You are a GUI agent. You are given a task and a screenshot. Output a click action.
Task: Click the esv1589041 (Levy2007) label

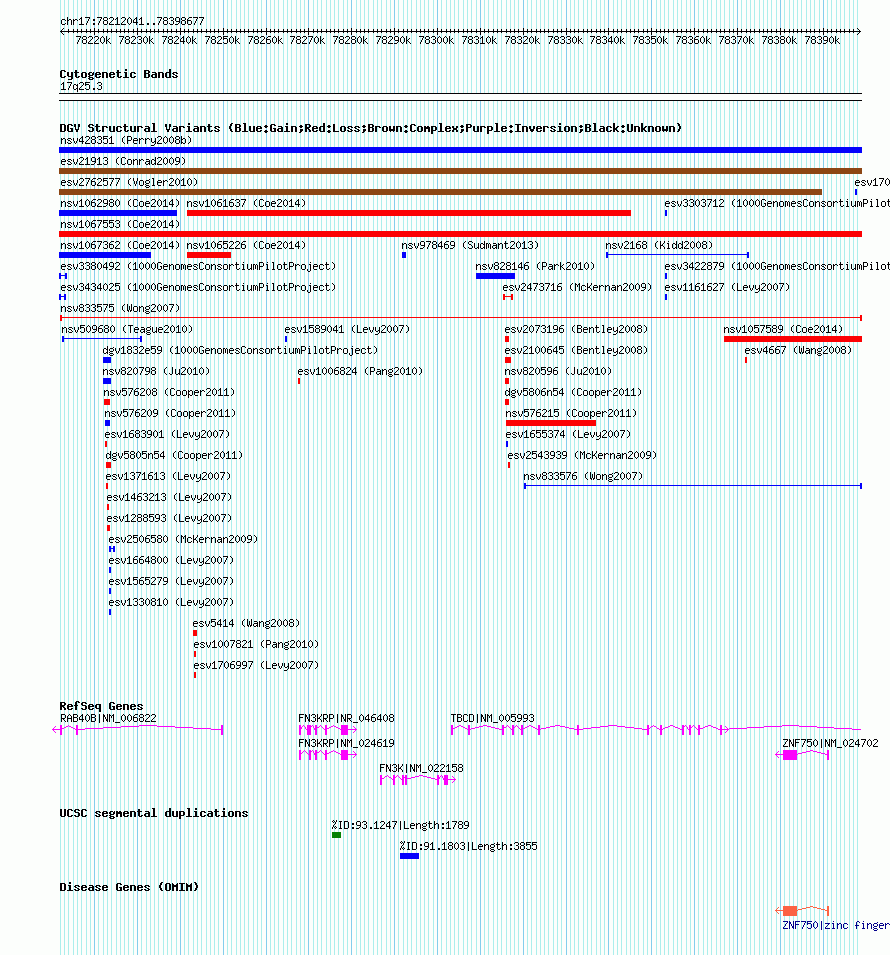click(x=347, y=329)
